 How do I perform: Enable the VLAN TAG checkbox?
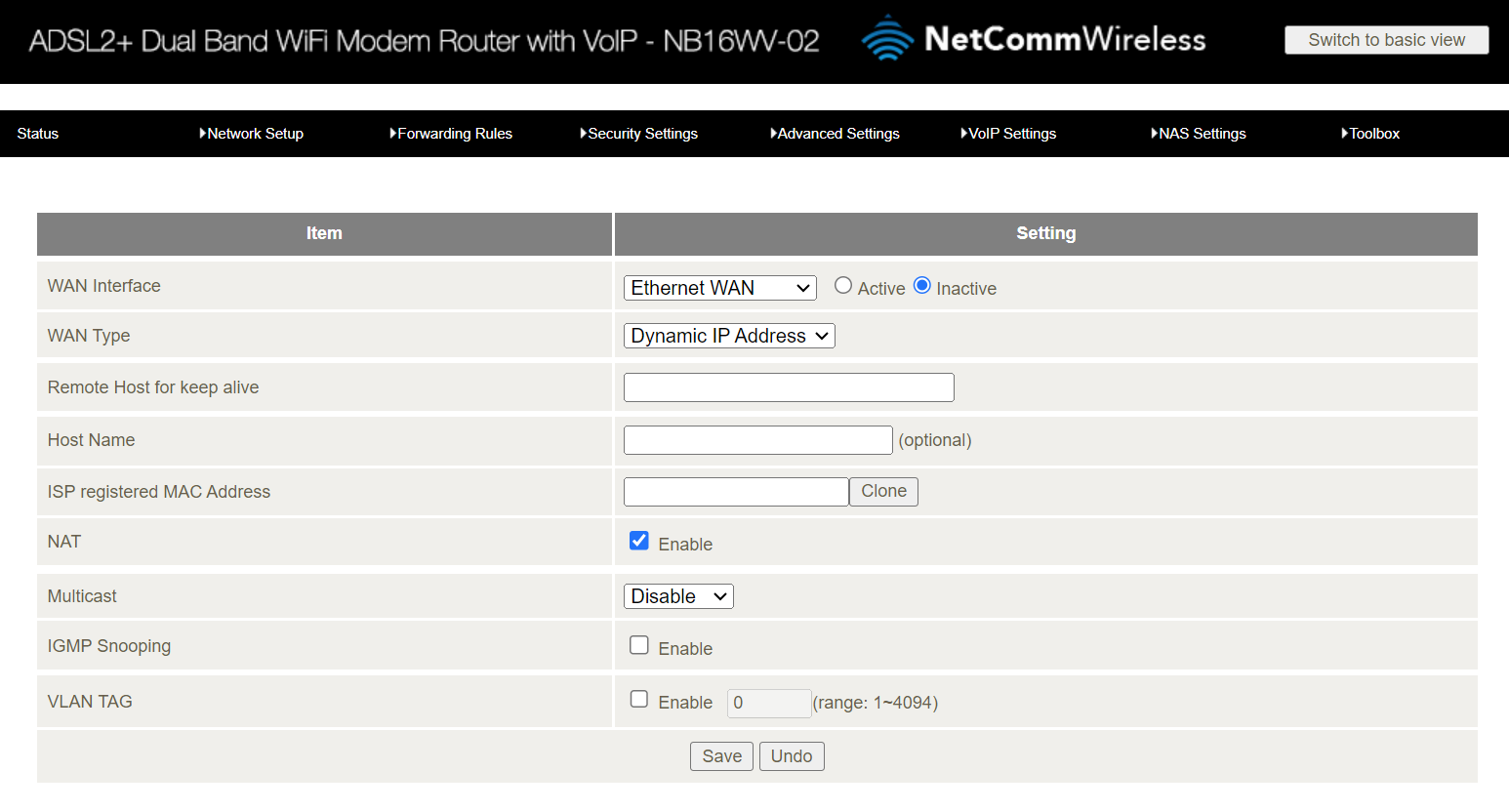[639, 699]
